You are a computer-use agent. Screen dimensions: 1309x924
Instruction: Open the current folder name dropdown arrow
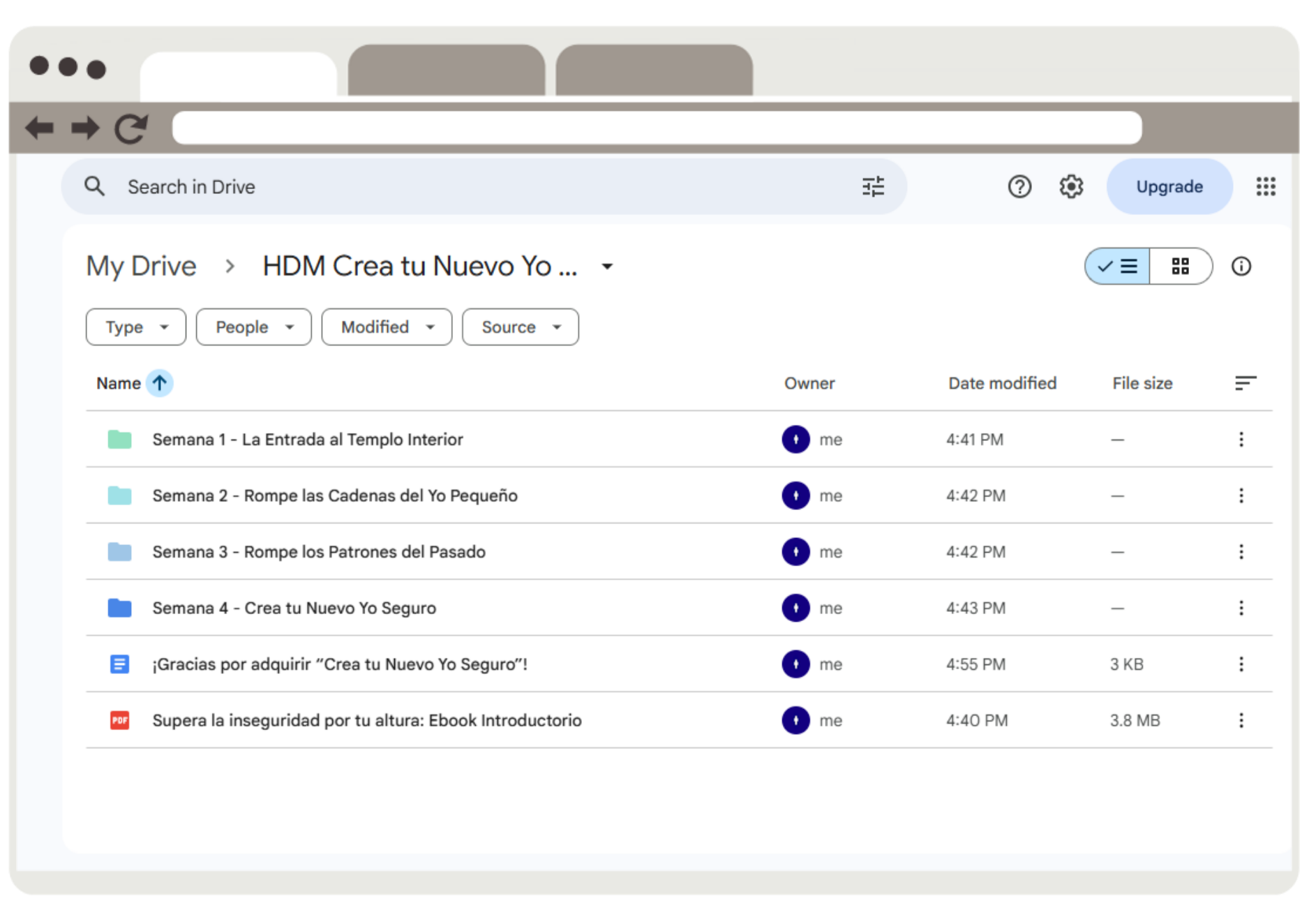tap(607, 267)
